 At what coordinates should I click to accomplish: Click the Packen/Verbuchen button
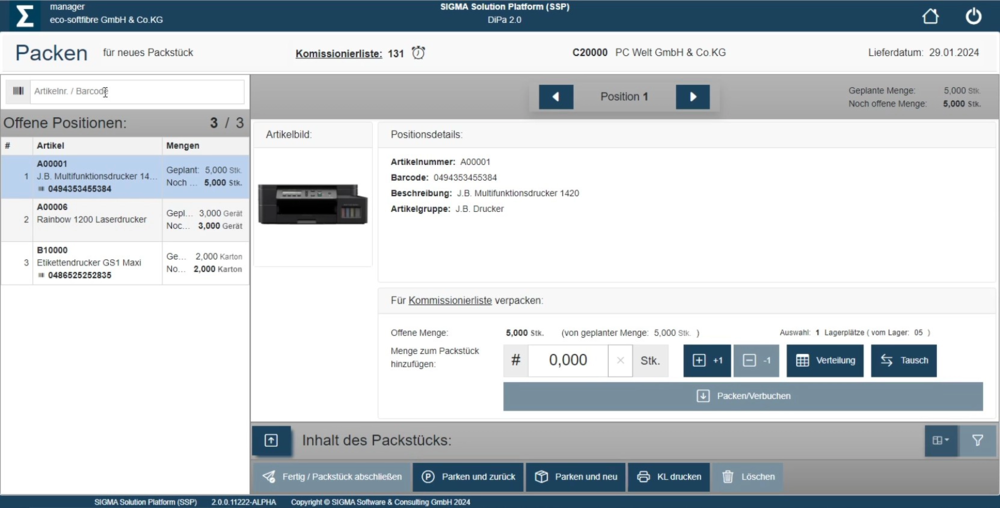pos(743,396)
